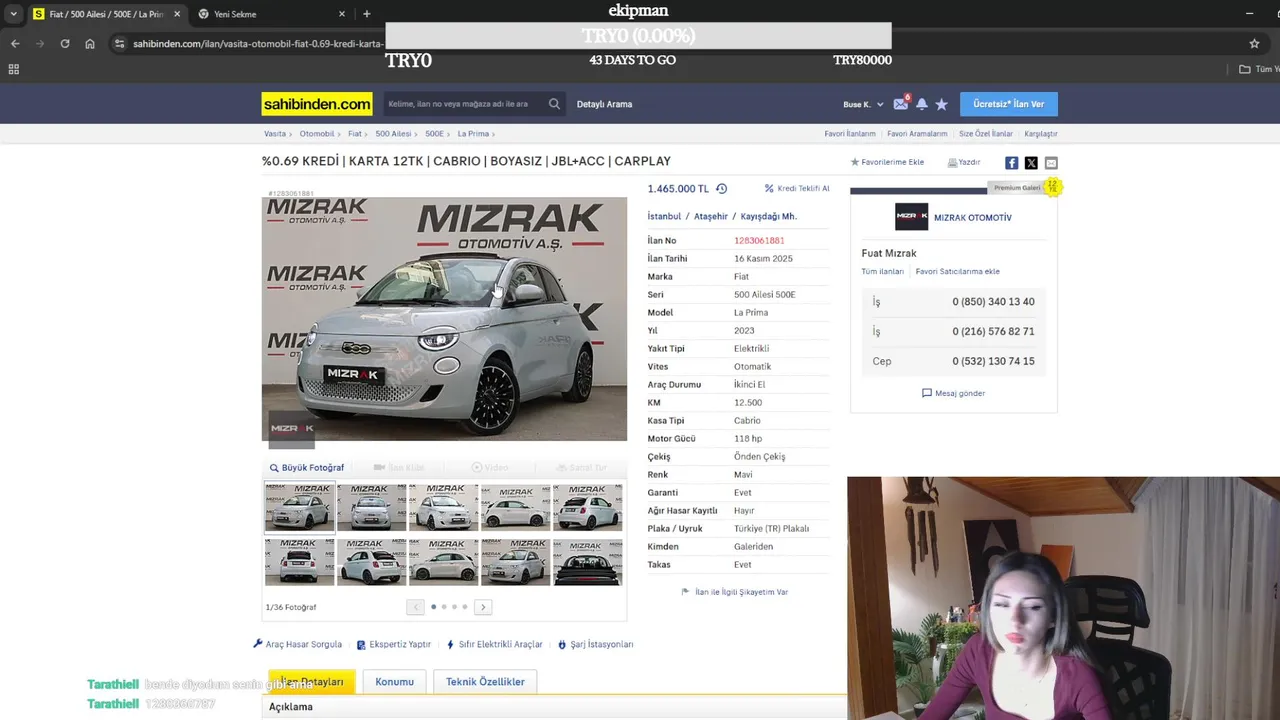Open Araç Hasar Sorgula link
Image resolution: width=1280 pixels, height=720 pixels.
[298, 645]
